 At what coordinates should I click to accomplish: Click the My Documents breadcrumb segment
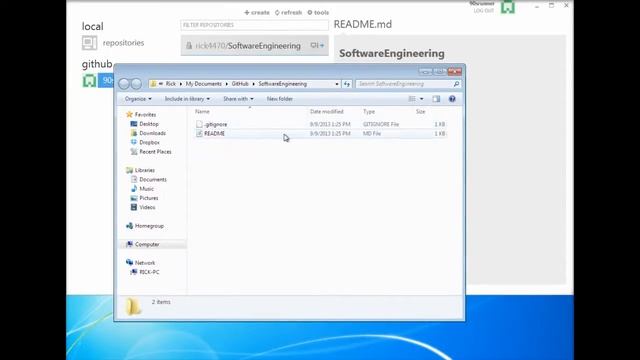tap(204, 84)
